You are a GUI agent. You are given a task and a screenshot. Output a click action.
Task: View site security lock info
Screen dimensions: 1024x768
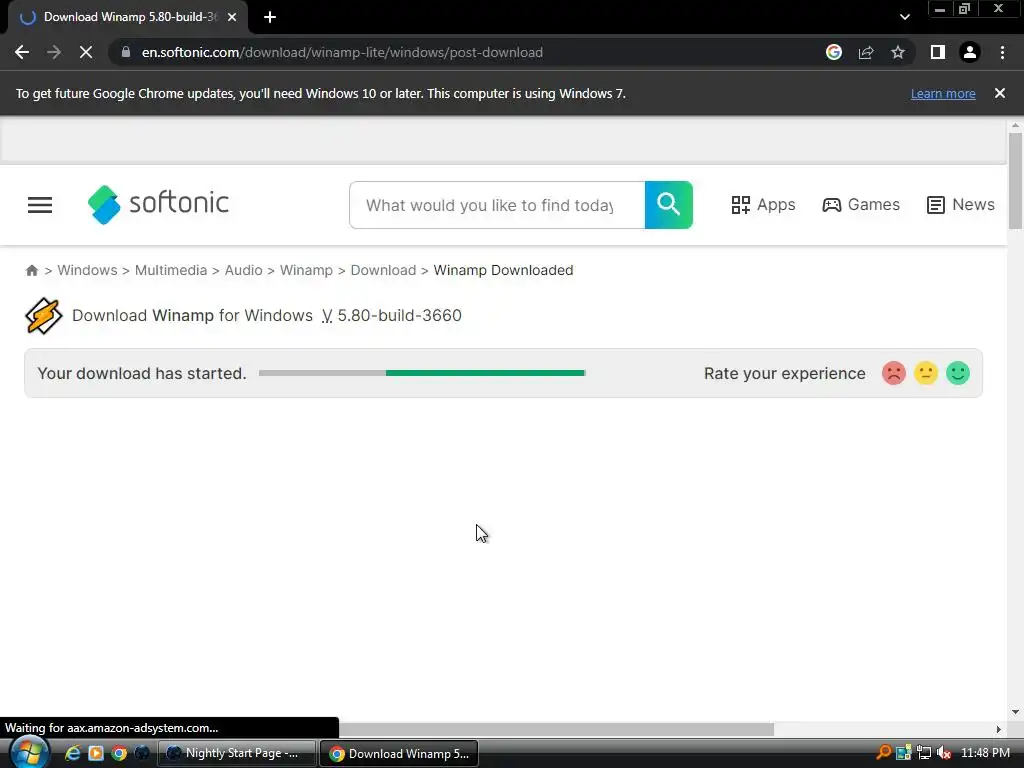pyautogui.click(x=126, y=52)
